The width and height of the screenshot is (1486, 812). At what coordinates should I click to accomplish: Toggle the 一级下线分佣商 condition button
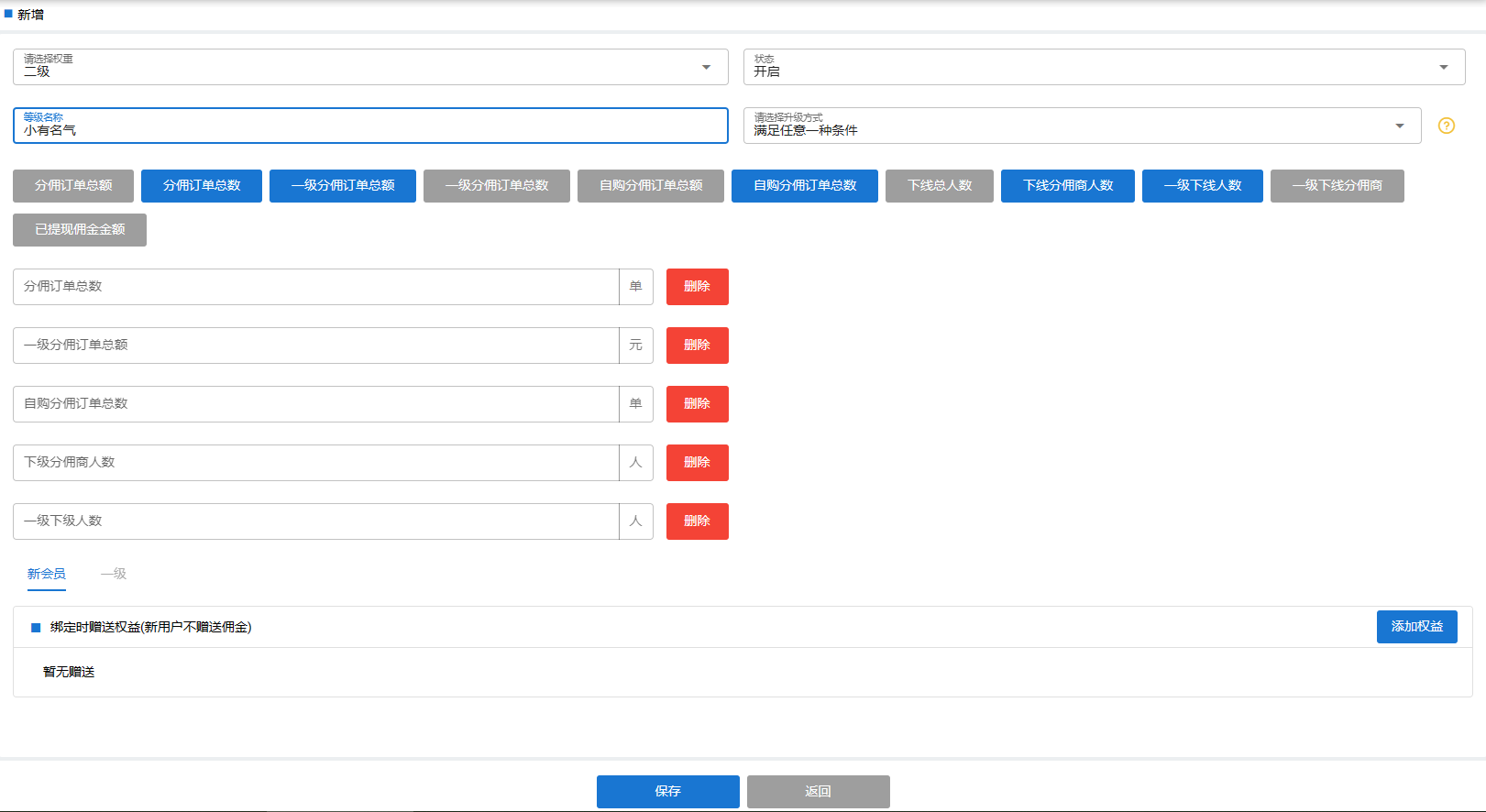pos(1337,186)
